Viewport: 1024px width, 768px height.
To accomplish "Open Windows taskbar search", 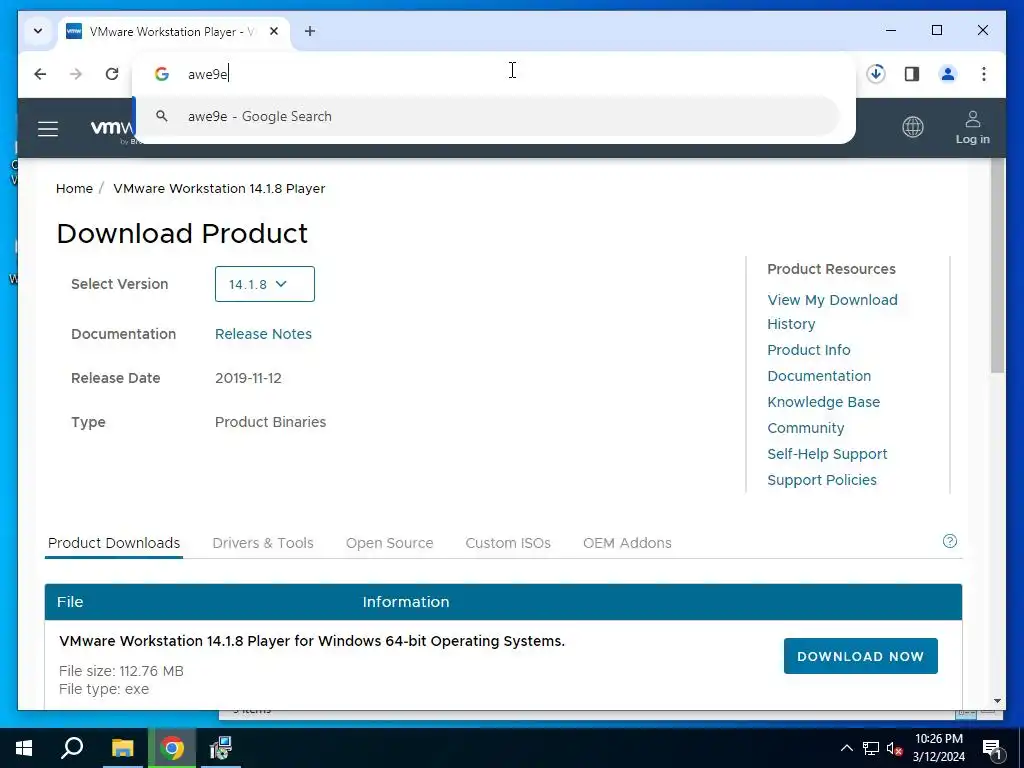I will [72, 748].
